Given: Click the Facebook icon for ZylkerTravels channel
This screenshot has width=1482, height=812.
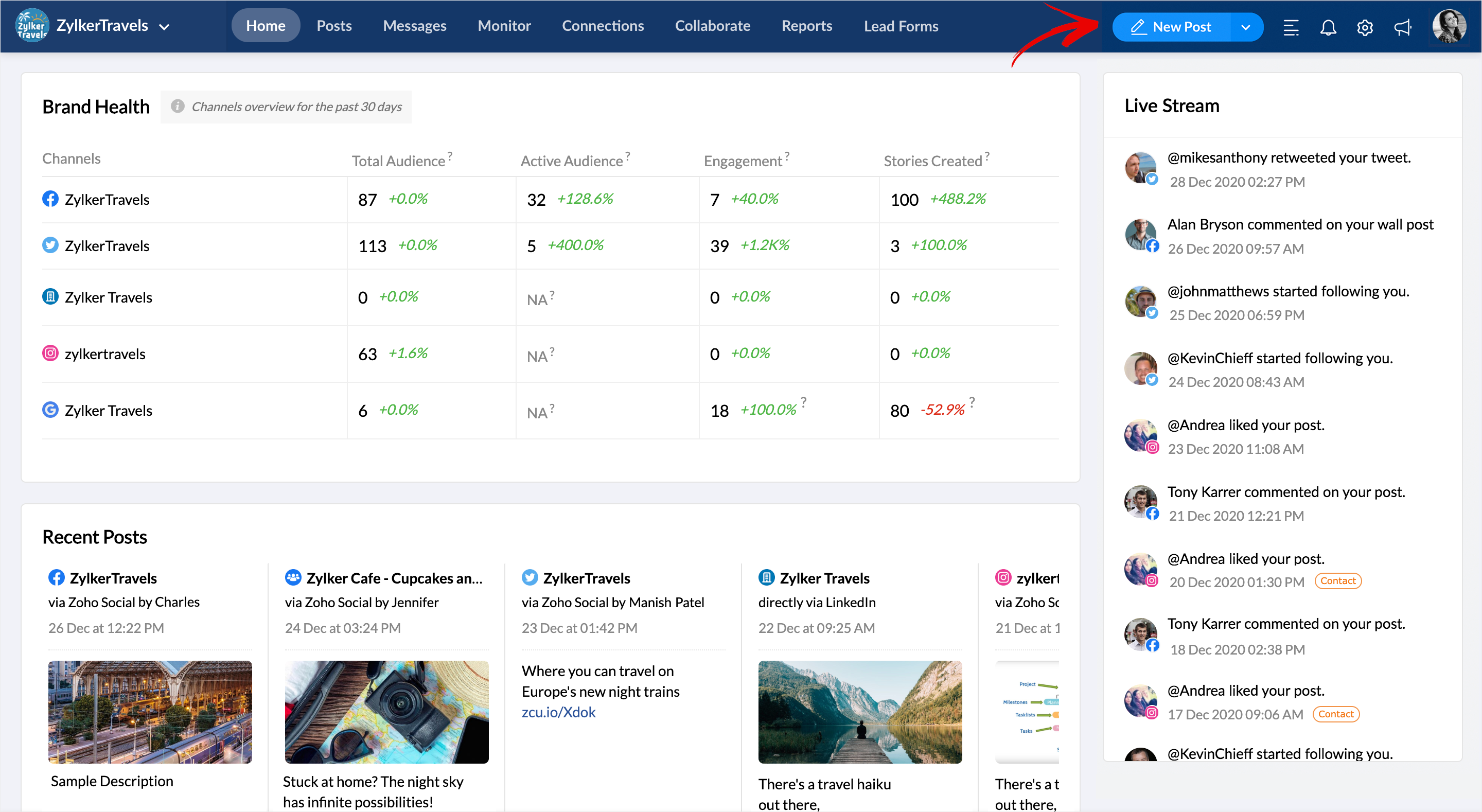Looking at the screenshot, I should [50, 199].
